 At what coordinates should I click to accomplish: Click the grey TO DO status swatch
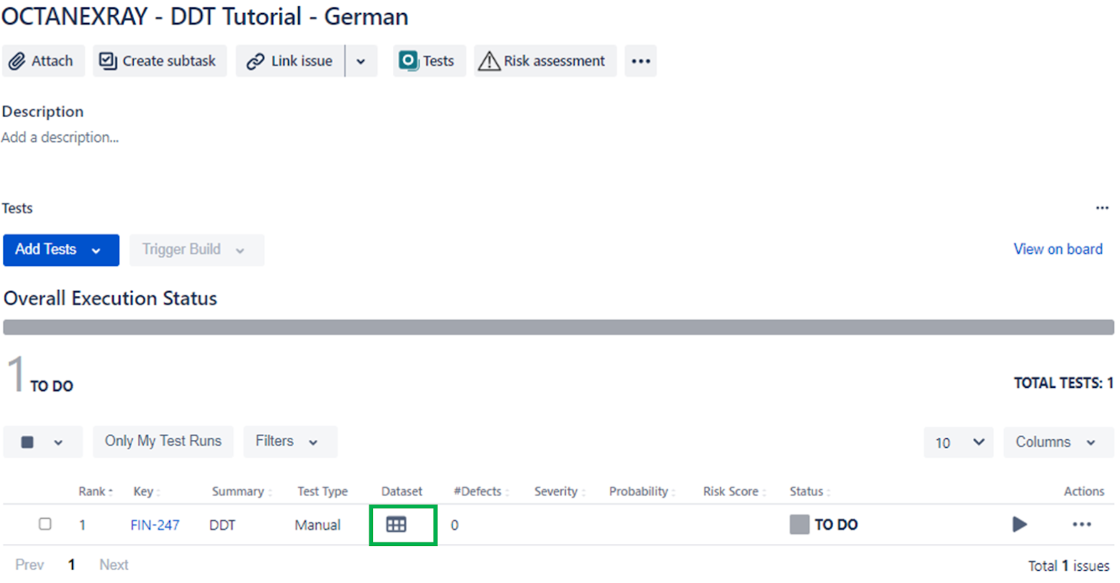click(x=799, y=524)
